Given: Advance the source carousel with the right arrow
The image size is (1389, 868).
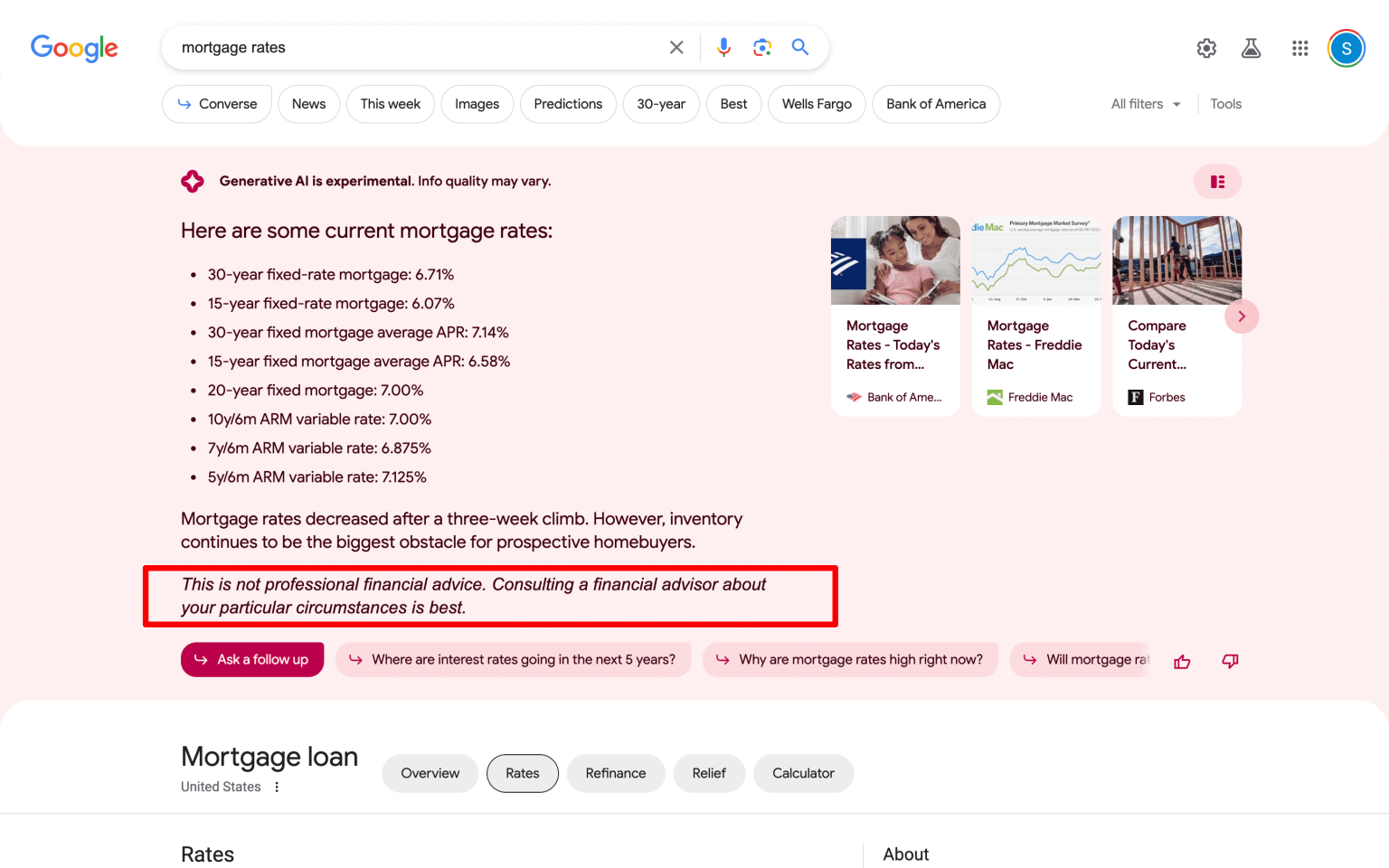Looking at the screenshot, I should pyautogui.click(x=1242, y=316).
